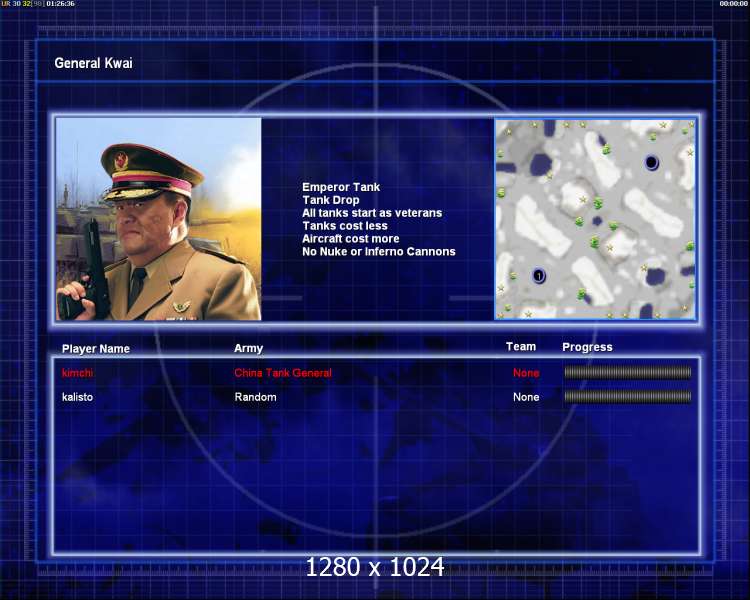Click the 'Tanks cost less' line

click(x=345, y=226)
